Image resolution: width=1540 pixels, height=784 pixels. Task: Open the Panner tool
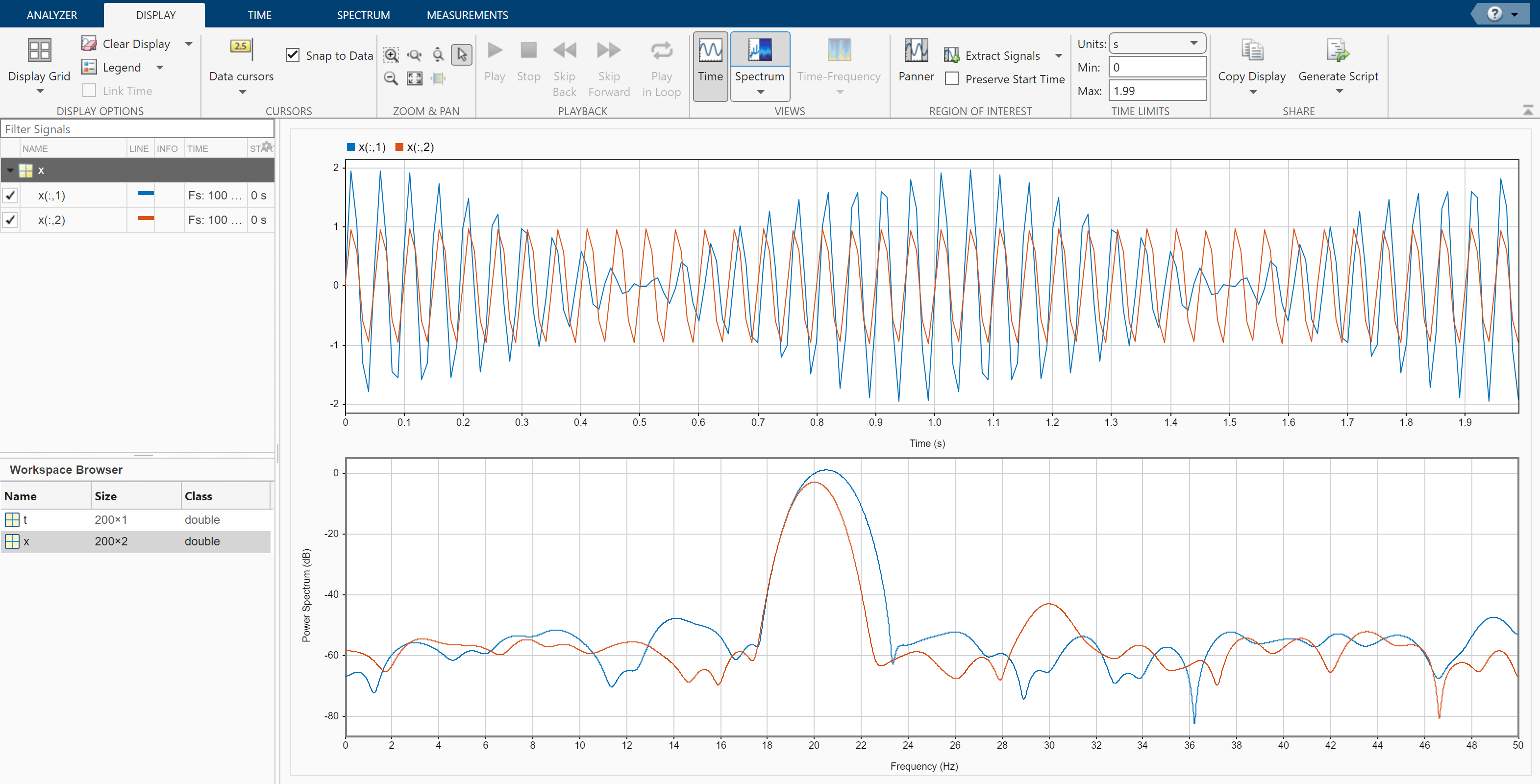coord(916,51)
